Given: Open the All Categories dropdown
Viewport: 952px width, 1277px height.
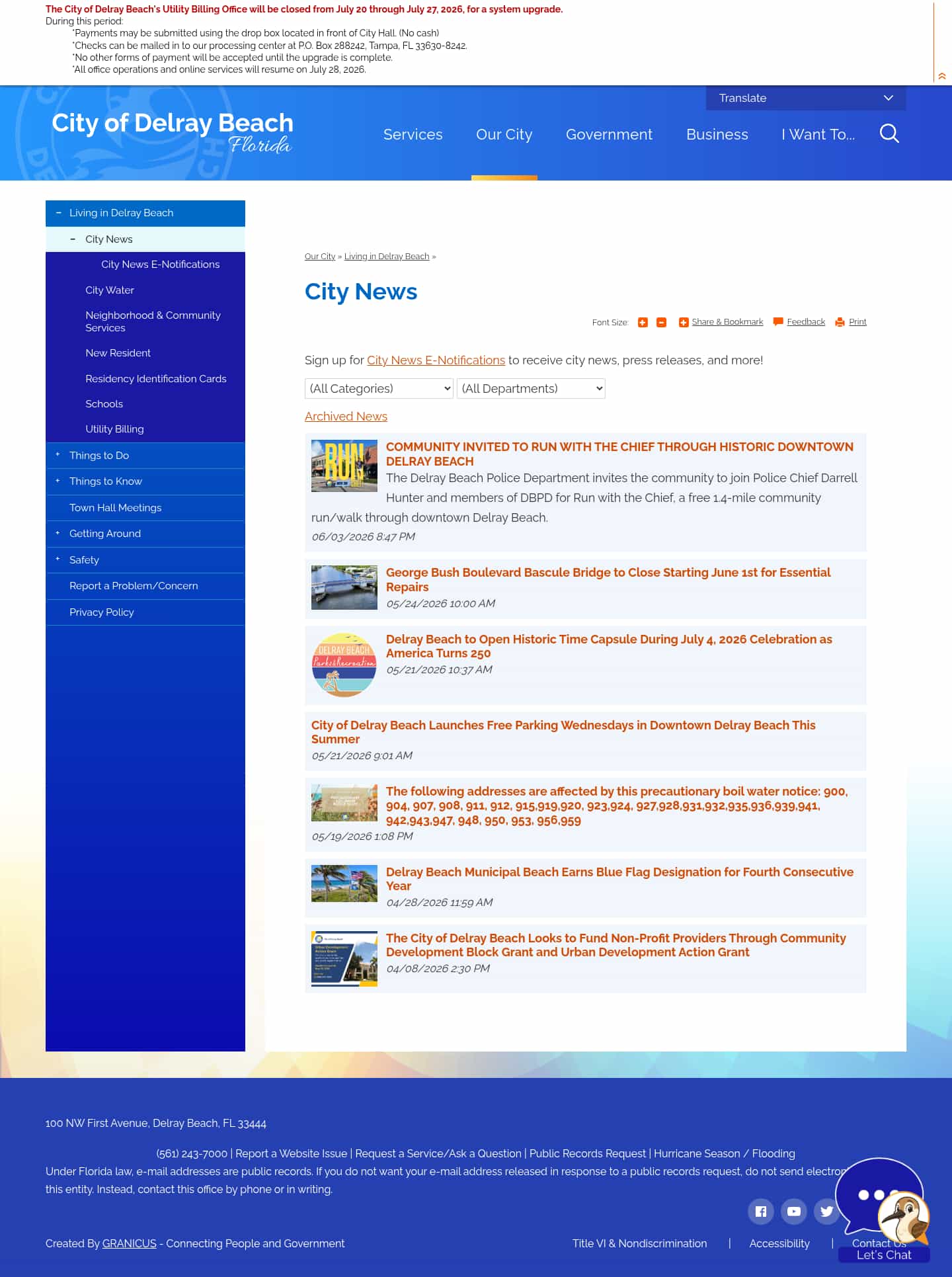Looking at the screenshot, I should point(379,388).
